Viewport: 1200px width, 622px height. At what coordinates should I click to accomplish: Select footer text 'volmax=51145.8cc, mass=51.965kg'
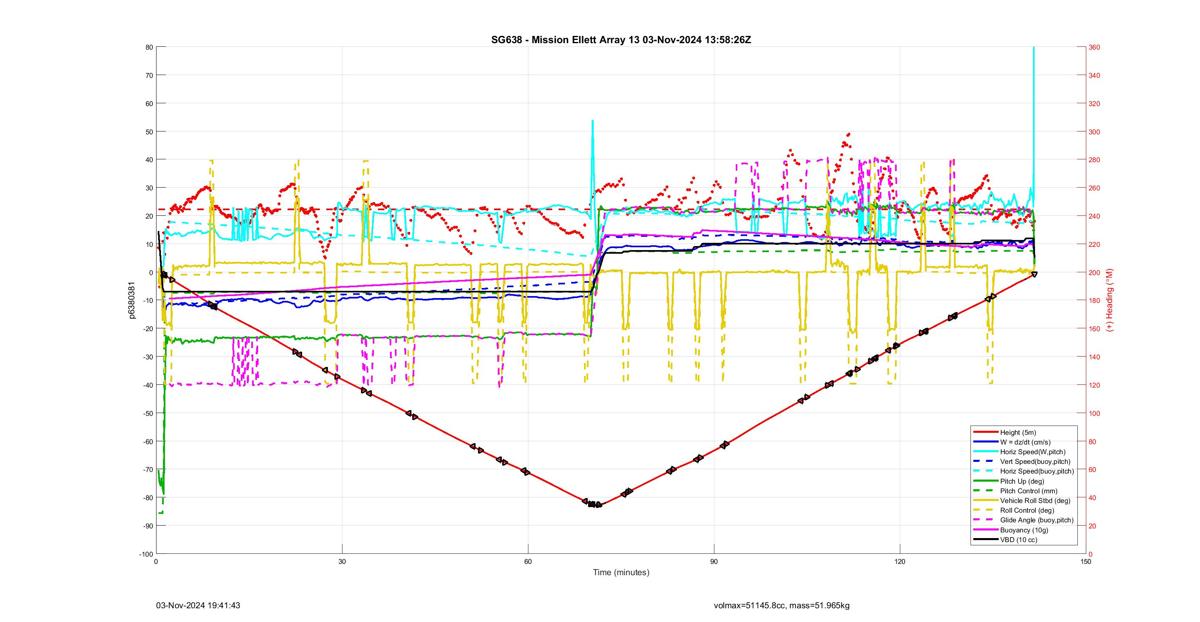pos(783,604)
